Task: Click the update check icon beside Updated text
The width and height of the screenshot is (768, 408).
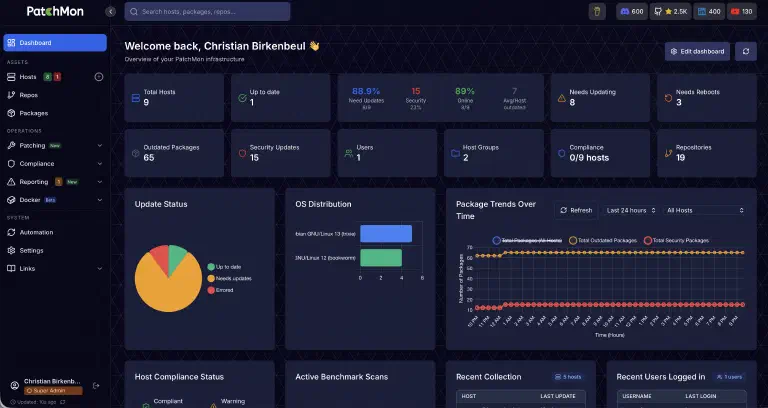Action: coord(63,402)
